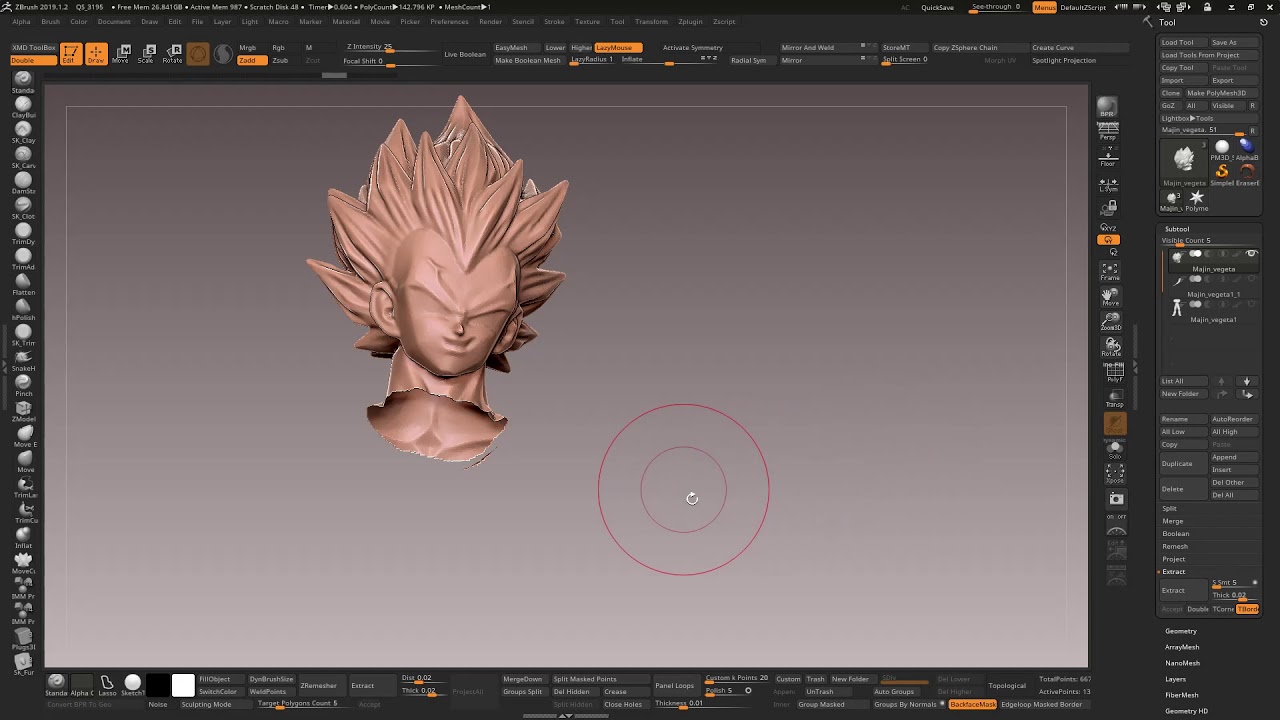Viewport: 1280px width, 720px height.
Task: Select the Standard brush in the left shelf
Action: click(x=23, y=81)
